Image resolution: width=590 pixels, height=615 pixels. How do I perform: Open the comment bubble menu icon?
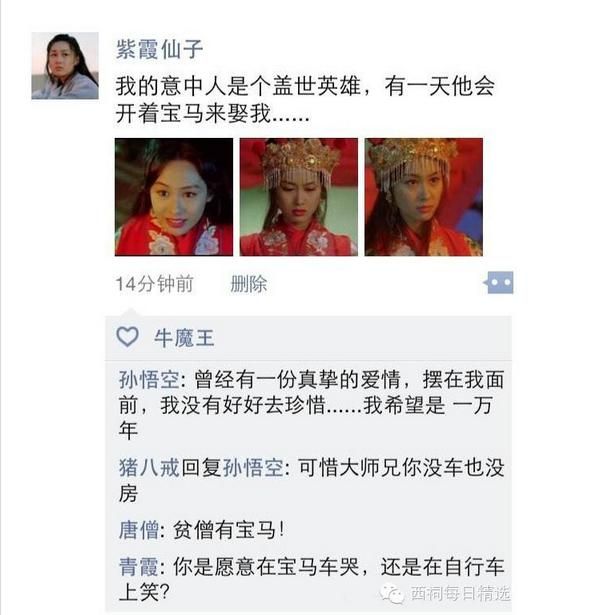click(x=498, y=282)
